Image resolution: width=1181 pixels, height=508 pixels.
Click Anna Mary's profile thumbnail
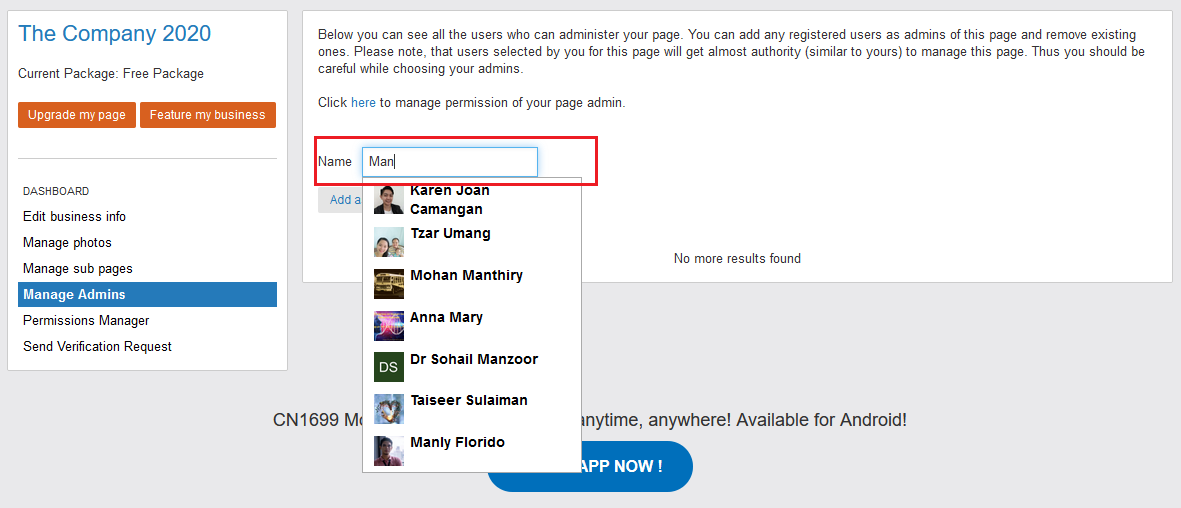point(389,326)
